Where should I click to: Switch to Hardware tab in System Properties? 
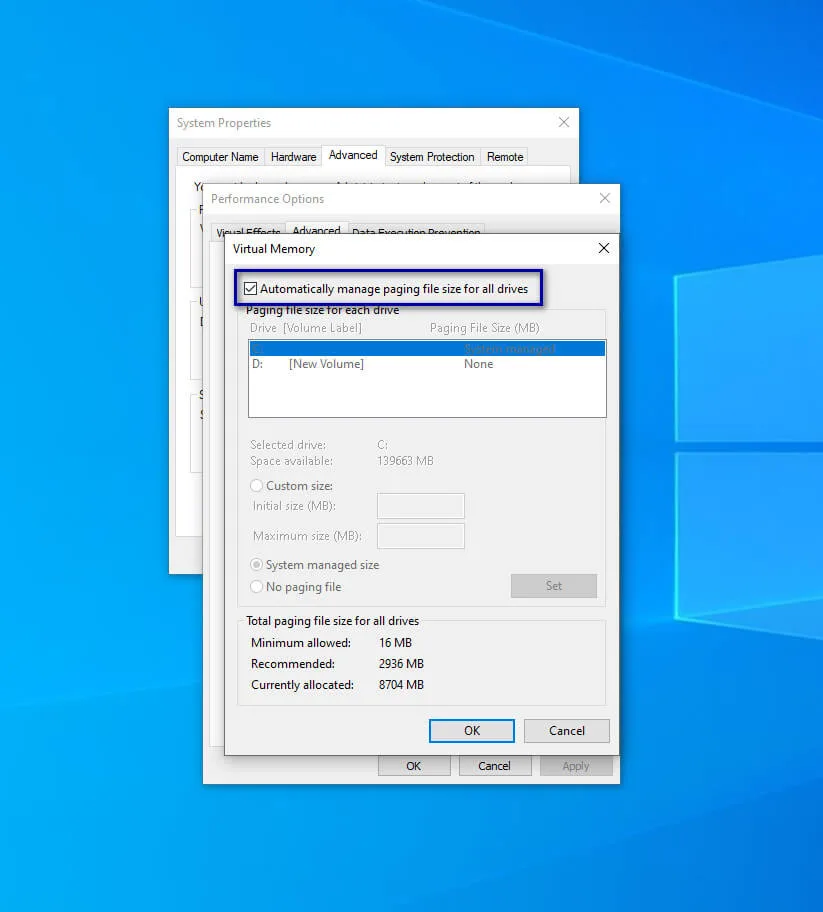293,157
